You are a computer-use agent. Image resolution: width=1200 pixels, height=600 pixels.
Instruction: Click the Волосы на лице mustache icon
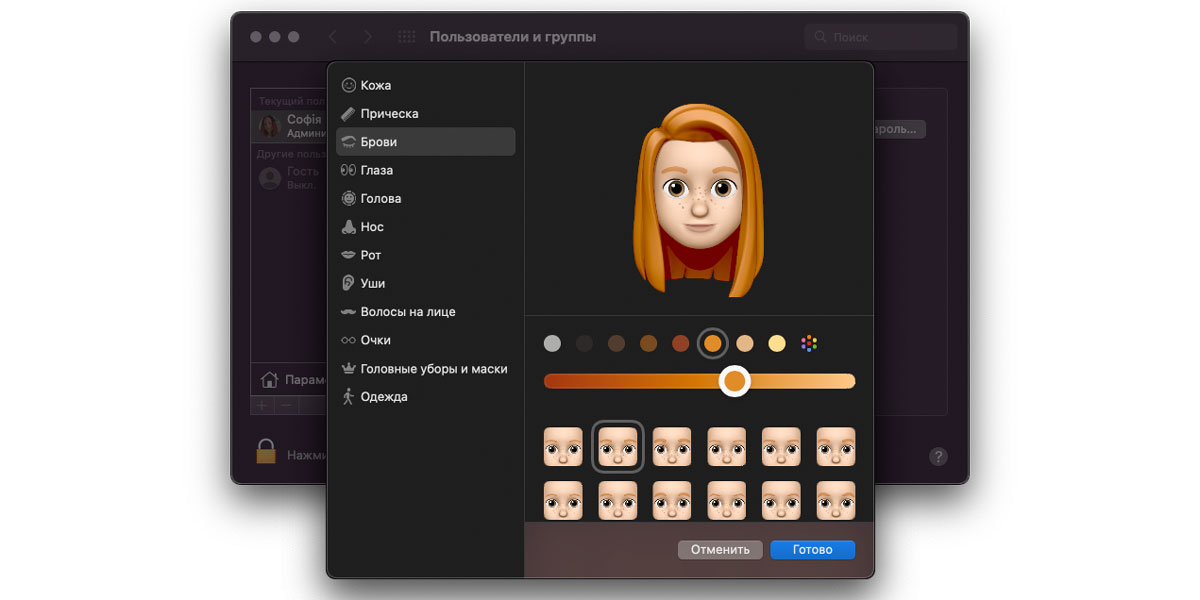(x=349, y=312)
